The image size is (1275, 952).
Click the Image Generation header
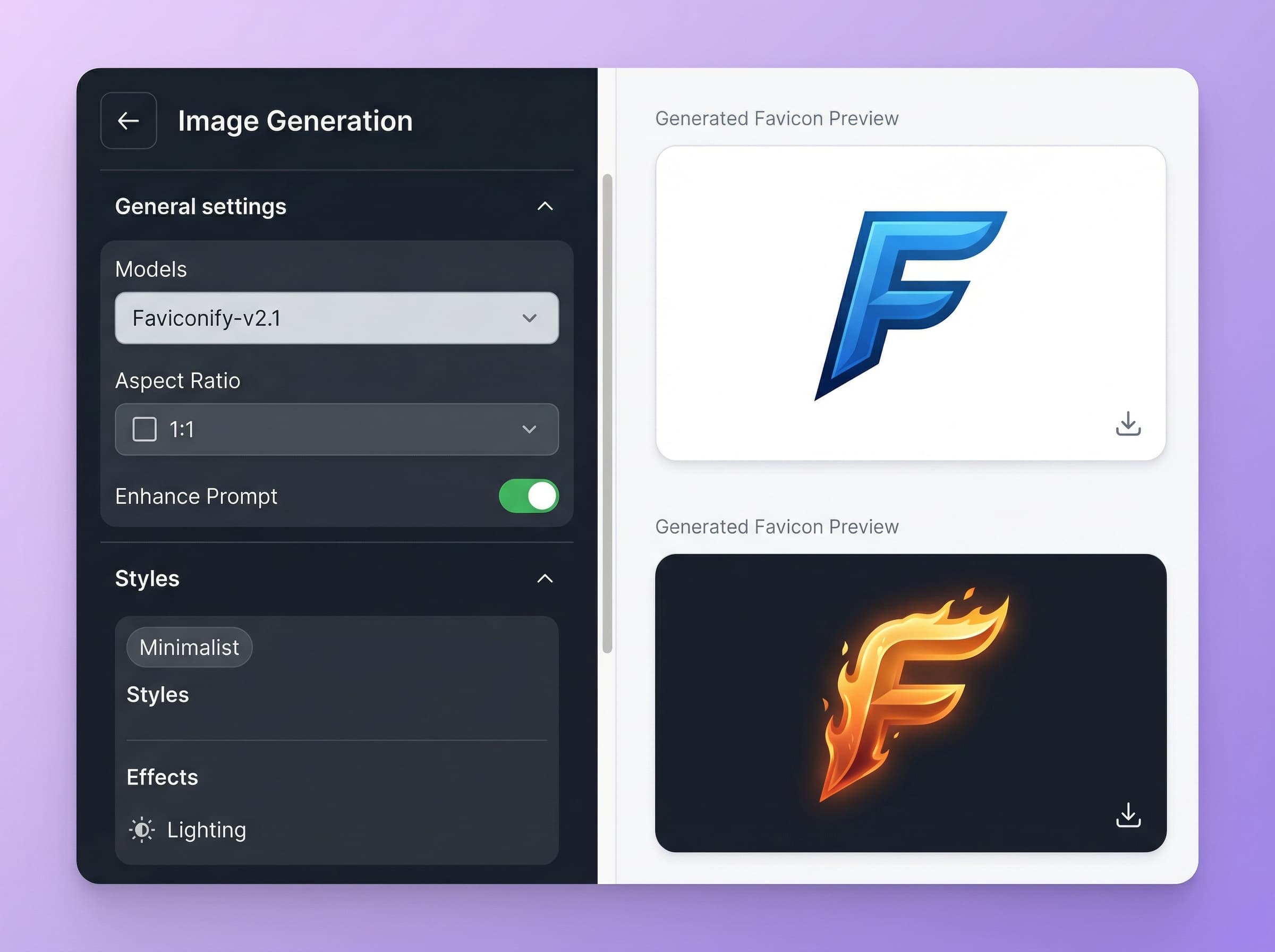tap(294, 121)
